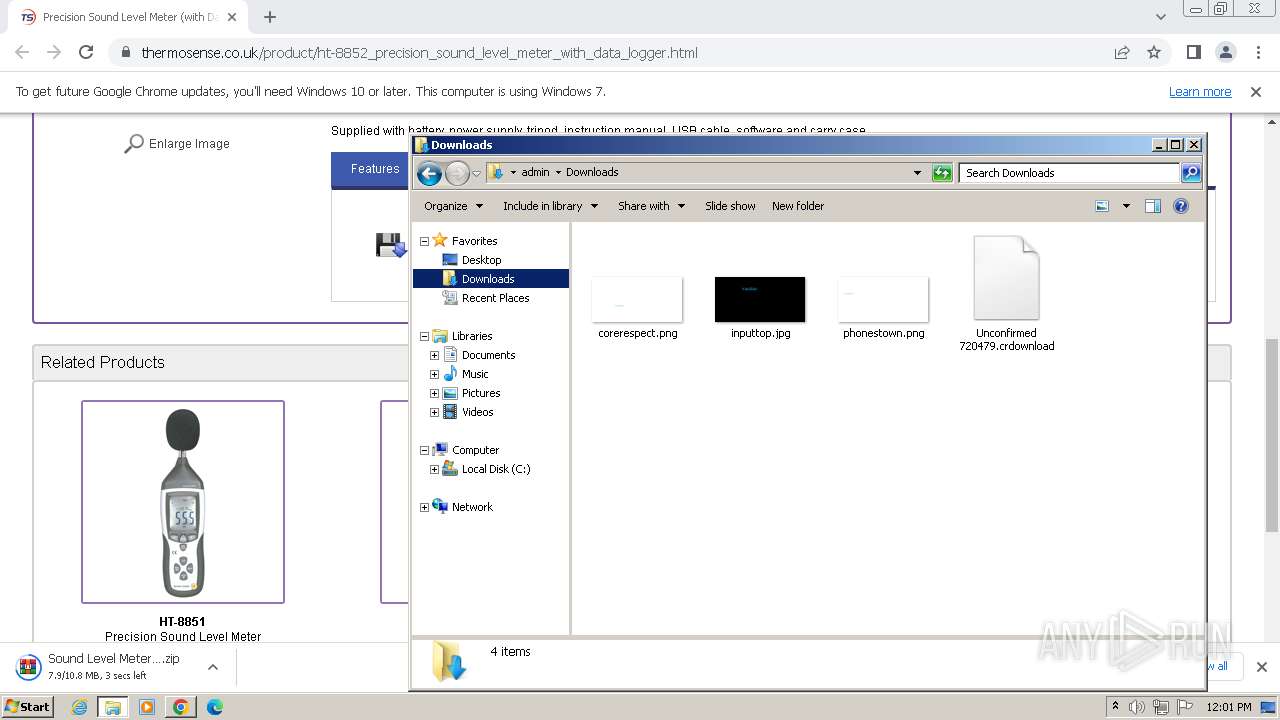Collapse Favorites tree group

(x=424, y=241)
